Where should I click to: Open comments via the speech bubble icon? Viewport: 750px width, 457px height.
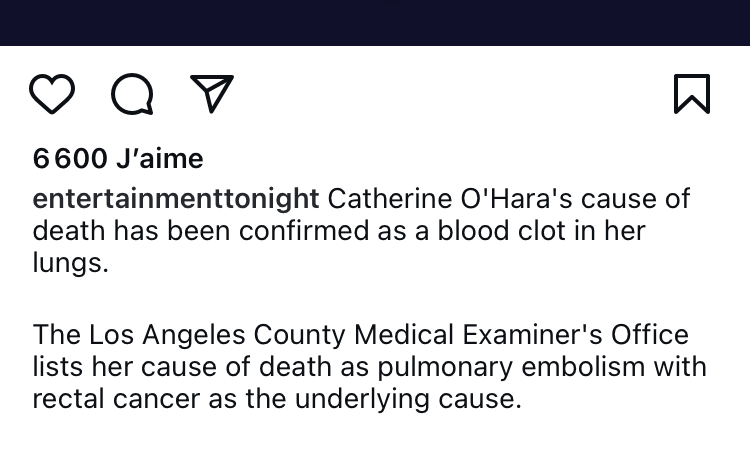pyautogui.click(x=132, y=95)
